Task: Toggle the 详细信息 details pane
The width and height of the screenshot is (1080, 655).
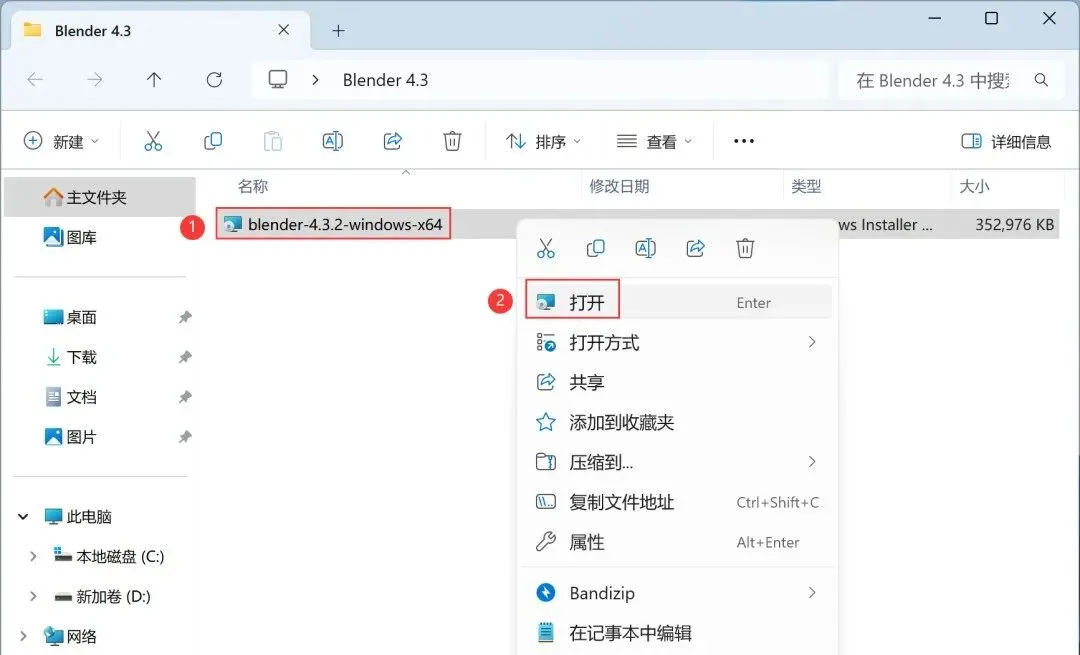Action: [x=1006, y=141]
